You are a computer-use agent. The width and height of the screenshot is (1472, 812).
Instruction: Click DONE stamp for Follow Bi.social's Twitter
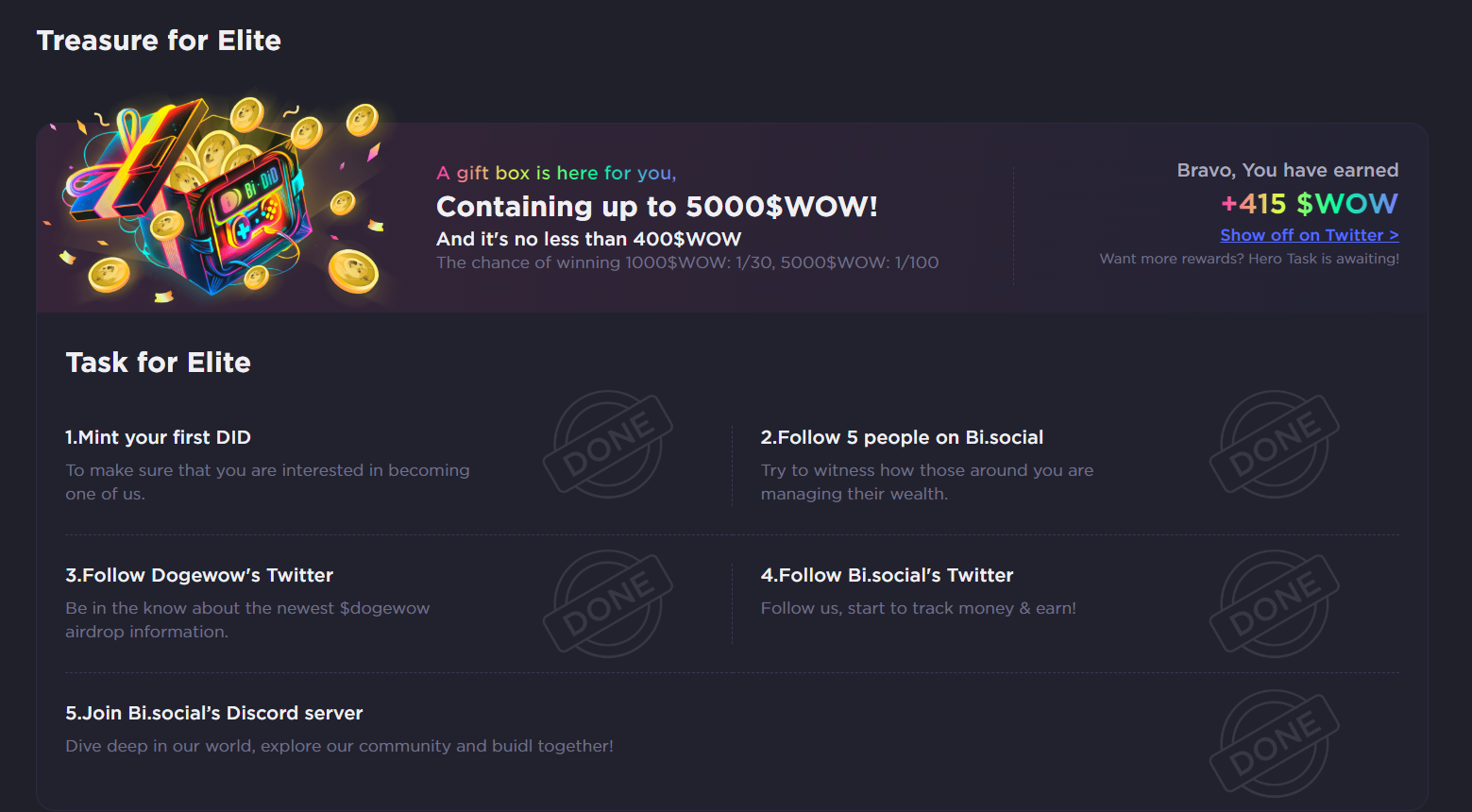point(1274,603)
